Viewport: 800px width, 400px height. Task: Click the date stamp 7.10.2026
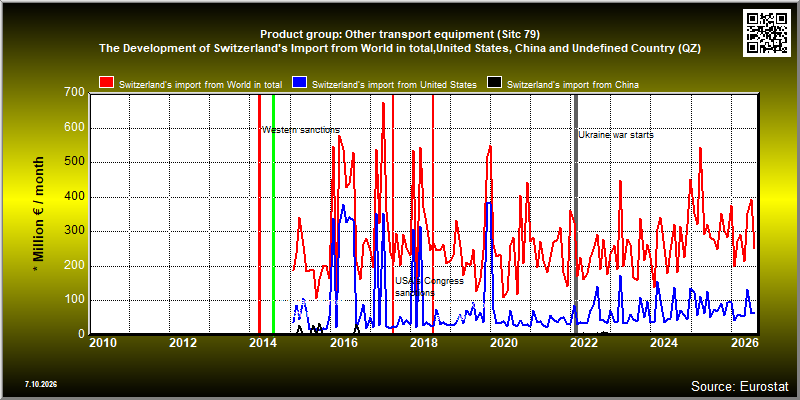click(40, 384)
